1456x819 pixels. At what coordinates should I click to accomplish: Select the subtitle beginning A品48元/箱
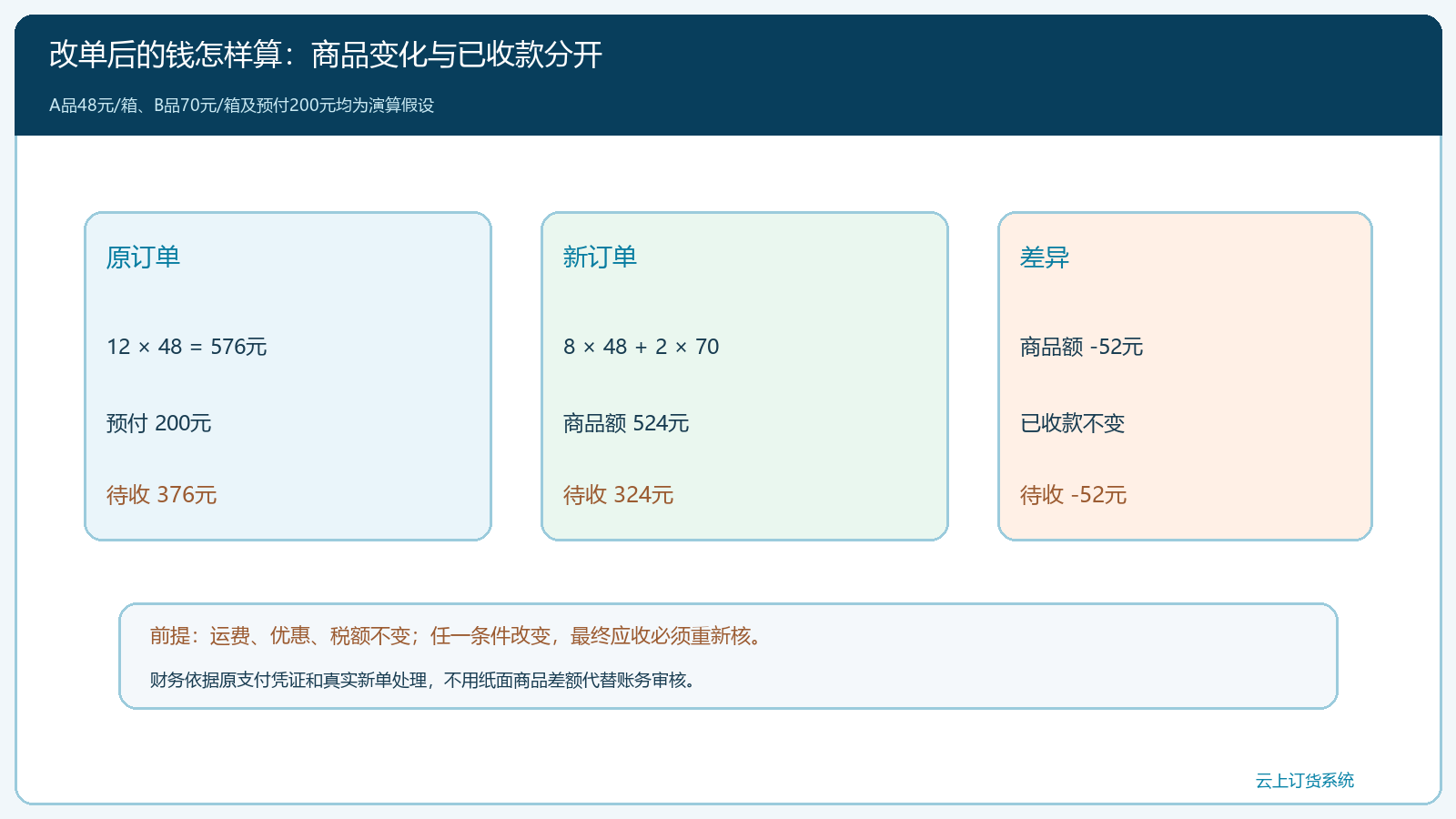pyautogui.click(x=241, y=105)
